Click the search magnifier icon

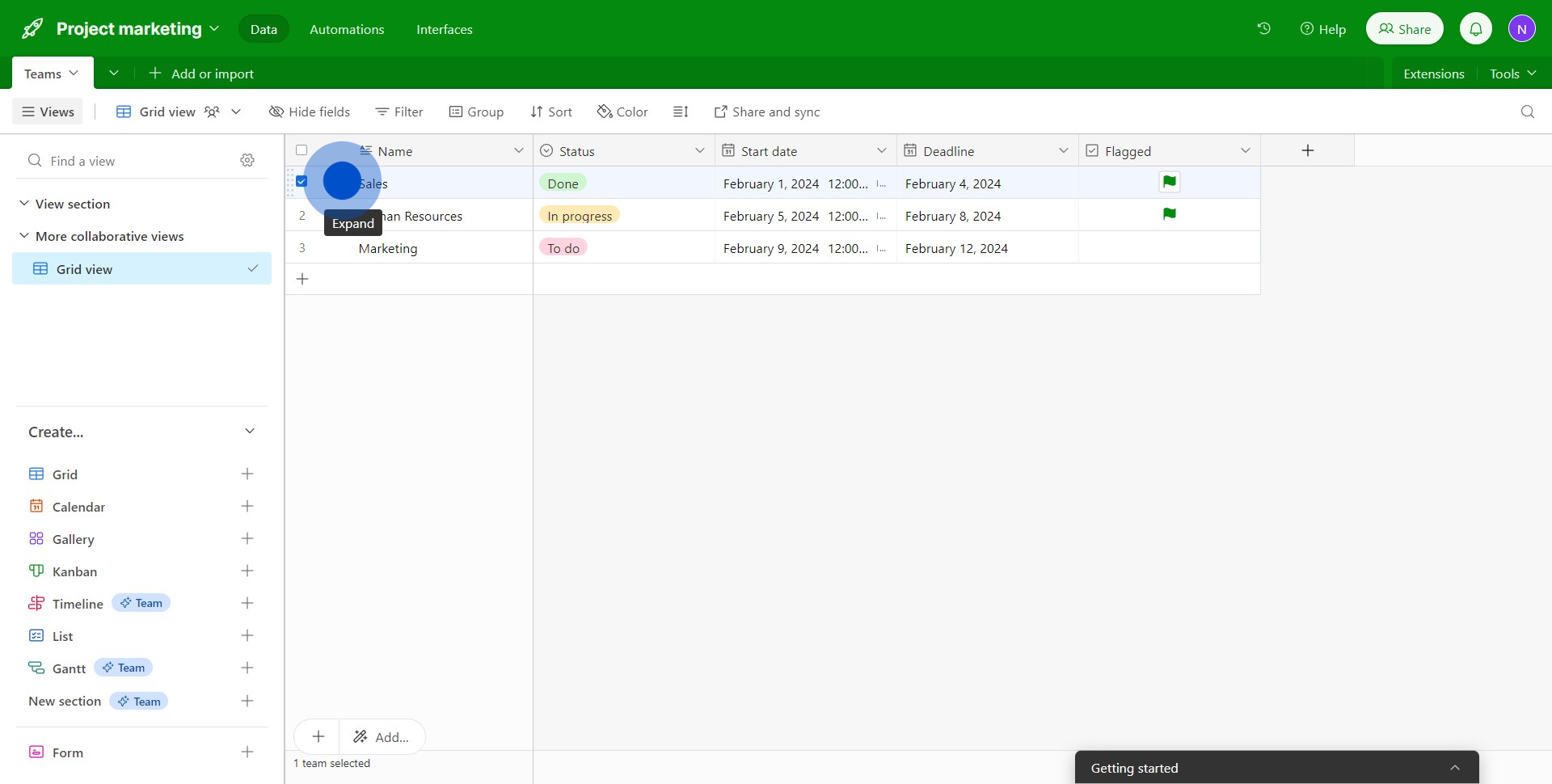coord(1527,112)
